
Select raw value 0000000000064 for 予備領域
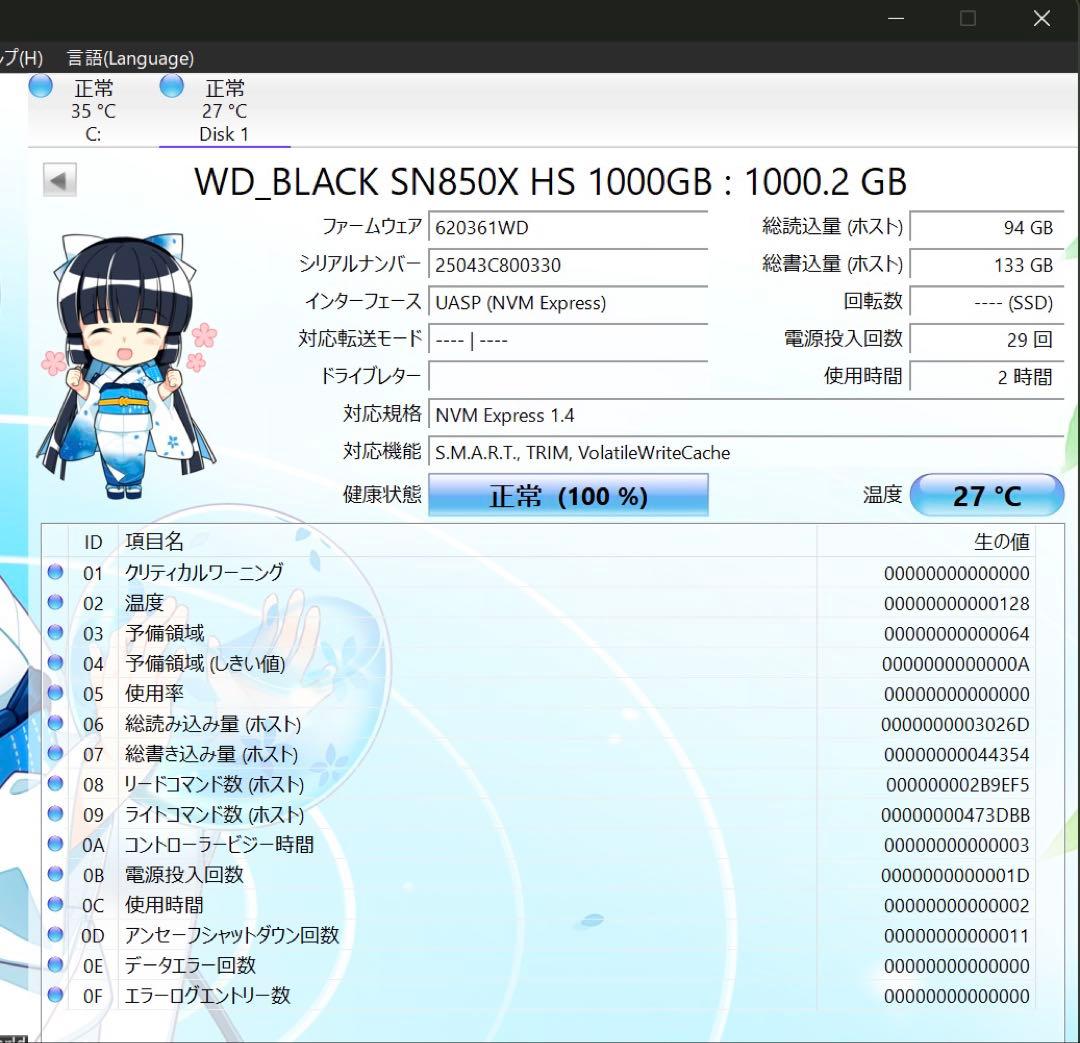[957, 634]
